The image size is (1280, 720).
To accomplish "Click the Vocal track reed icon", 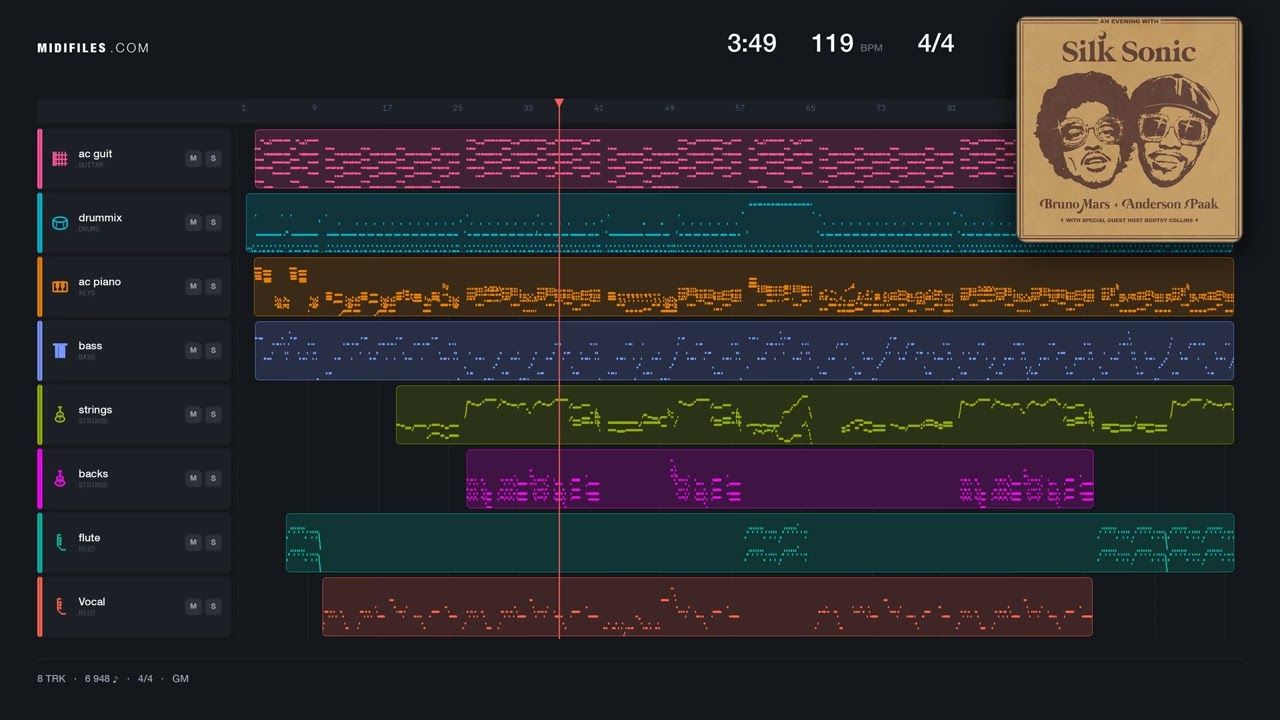I will (x=60, y=606).
